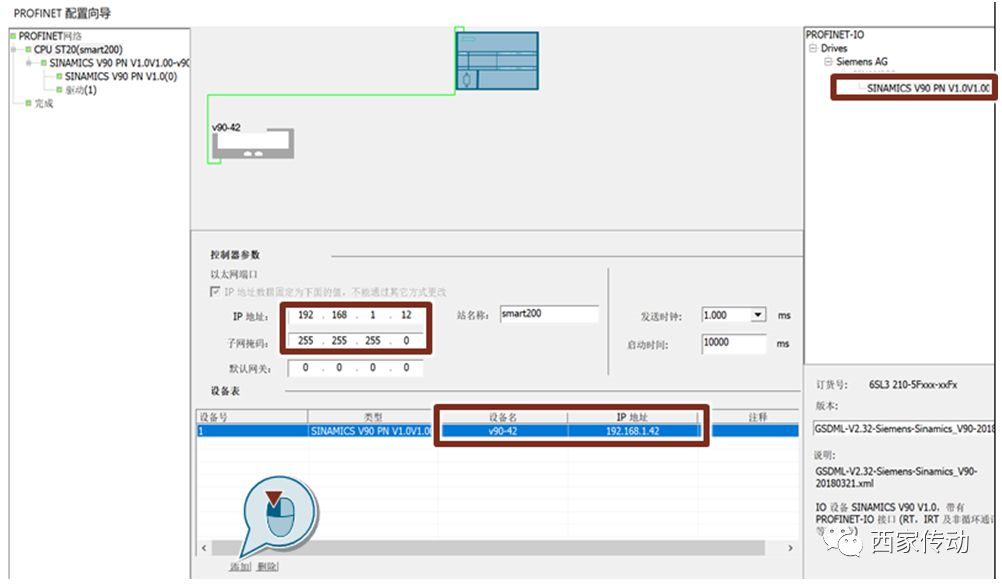Select the v90-42 drive device icon
Viewport: 1002px width, 586px height.
tap(253, 143)
